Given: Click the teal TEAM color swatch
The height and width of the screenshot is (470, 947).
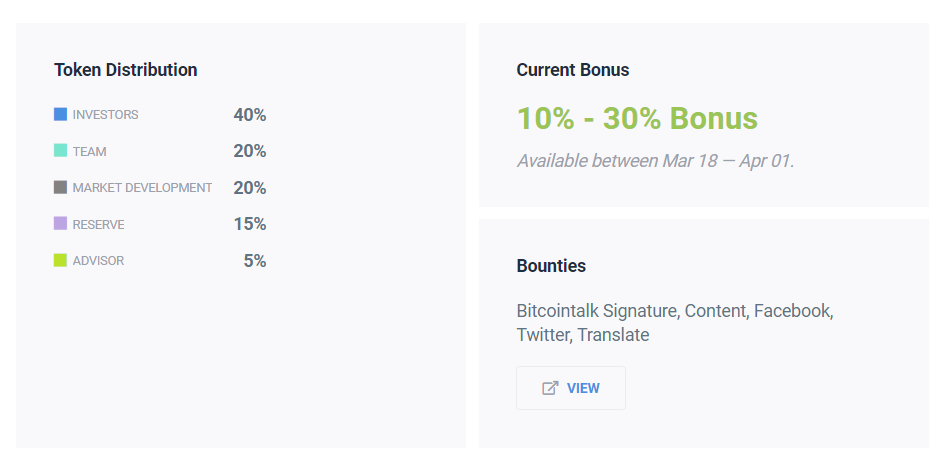Looking at the screenshot, I should pyautogui.click(x=60, y=151).
